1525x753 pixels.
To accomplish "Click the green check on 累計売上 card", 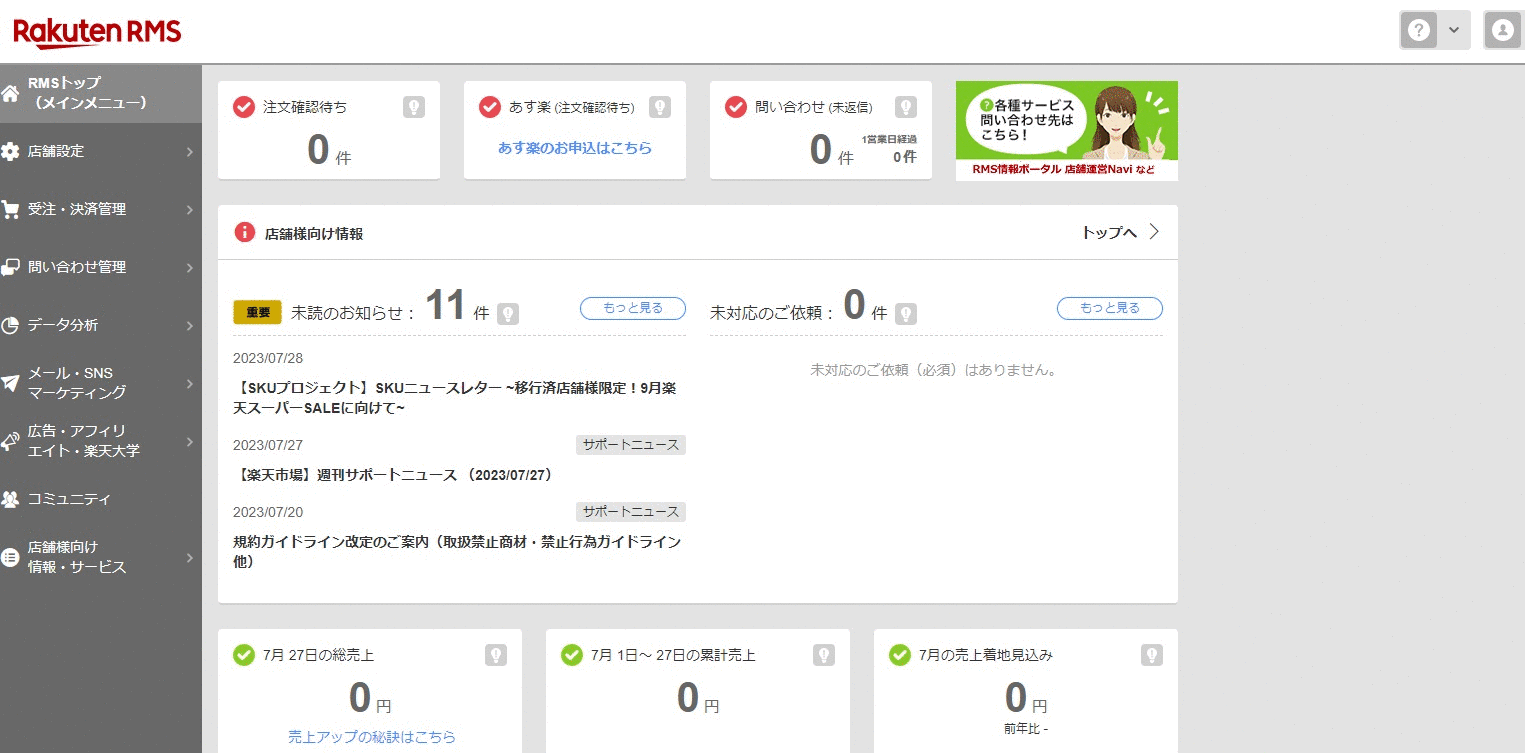I will click(x=571, y=655).
